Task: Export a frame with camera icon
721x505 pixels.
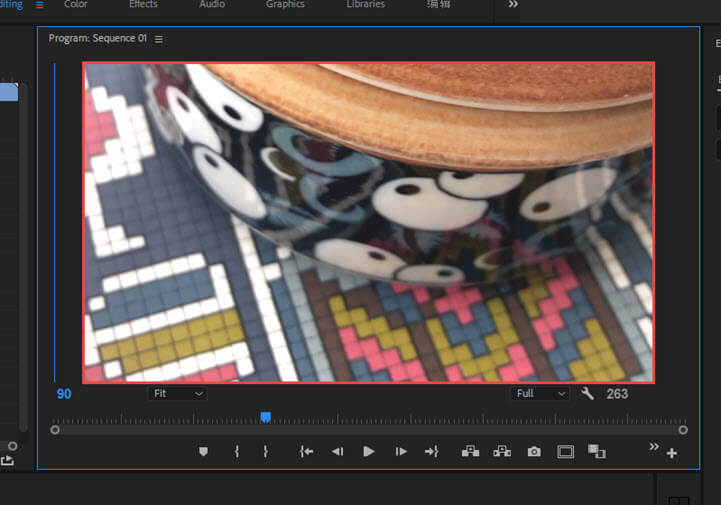Action: pyautogui.click(x=534, y=452)
